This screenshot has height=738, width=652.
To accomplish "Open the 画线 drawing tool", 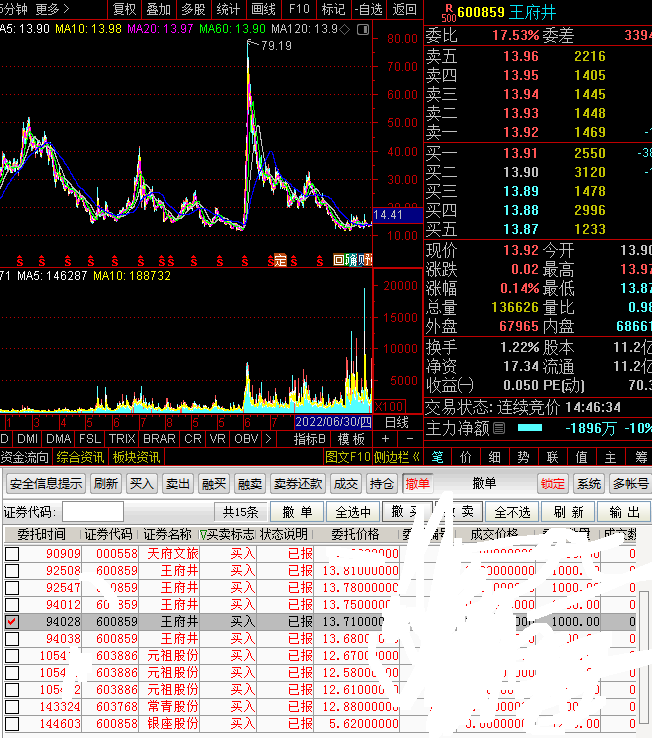I will pos(264,9).
